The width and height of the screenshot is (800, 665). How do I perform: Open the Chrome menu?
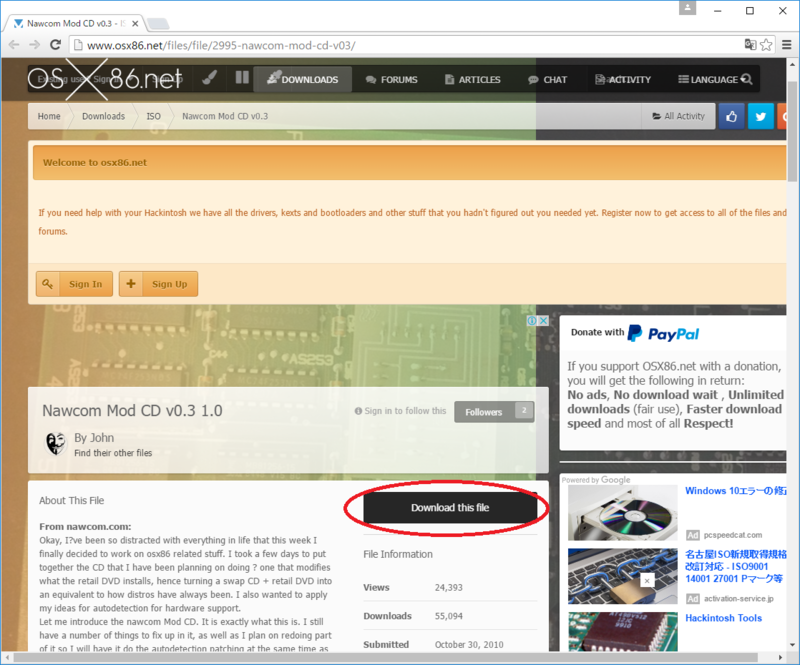click(787, 45)
